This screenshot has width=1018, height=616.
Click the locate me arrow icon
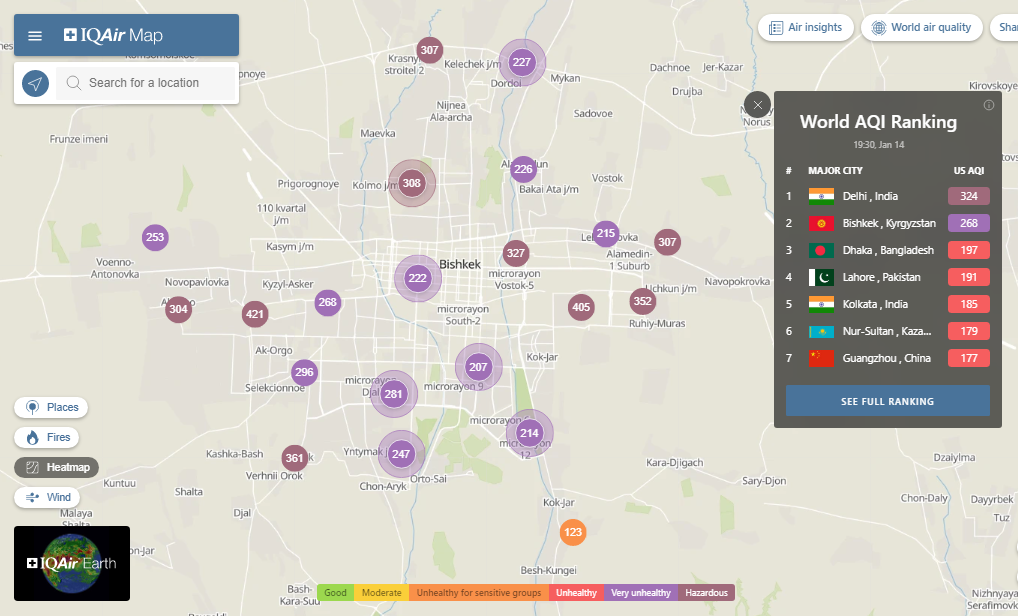pos(35,83)
